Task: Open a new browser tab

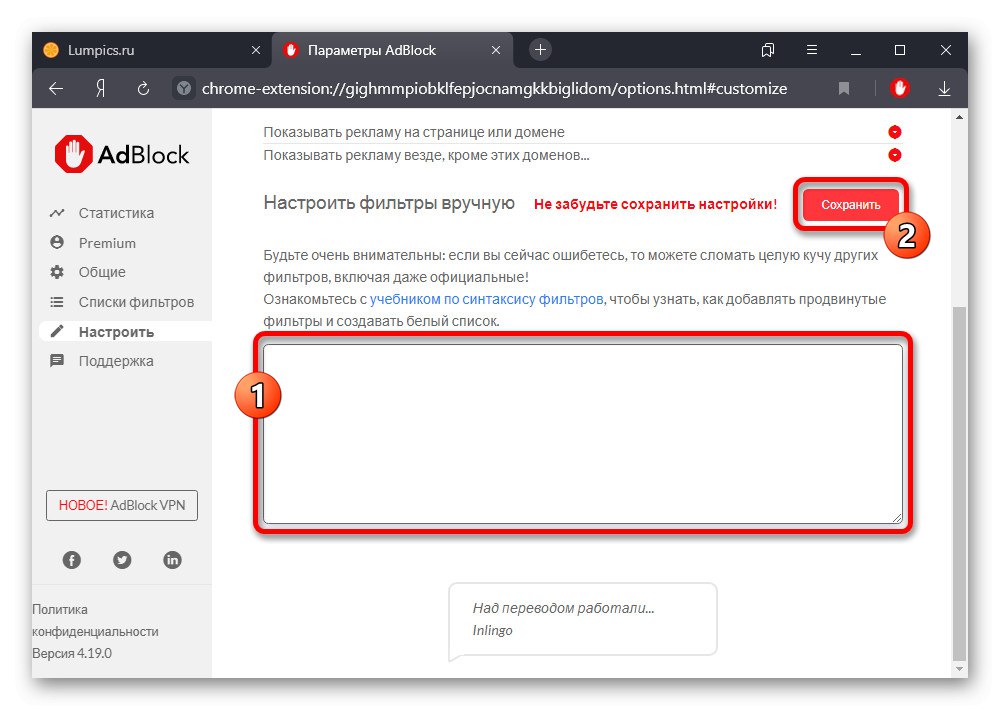Action: 540,50
